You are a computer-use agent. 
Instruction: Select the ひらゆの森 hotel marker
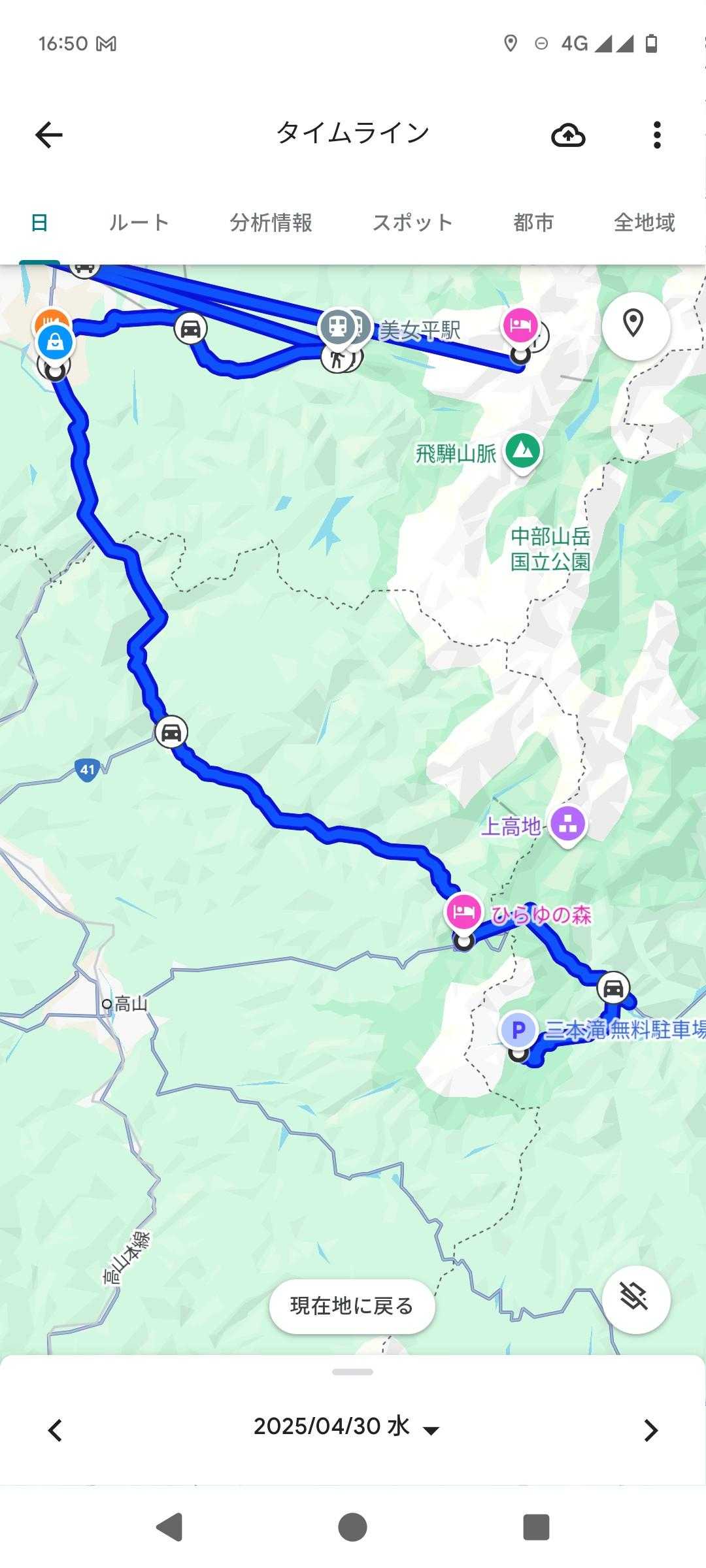pos(464,913)
